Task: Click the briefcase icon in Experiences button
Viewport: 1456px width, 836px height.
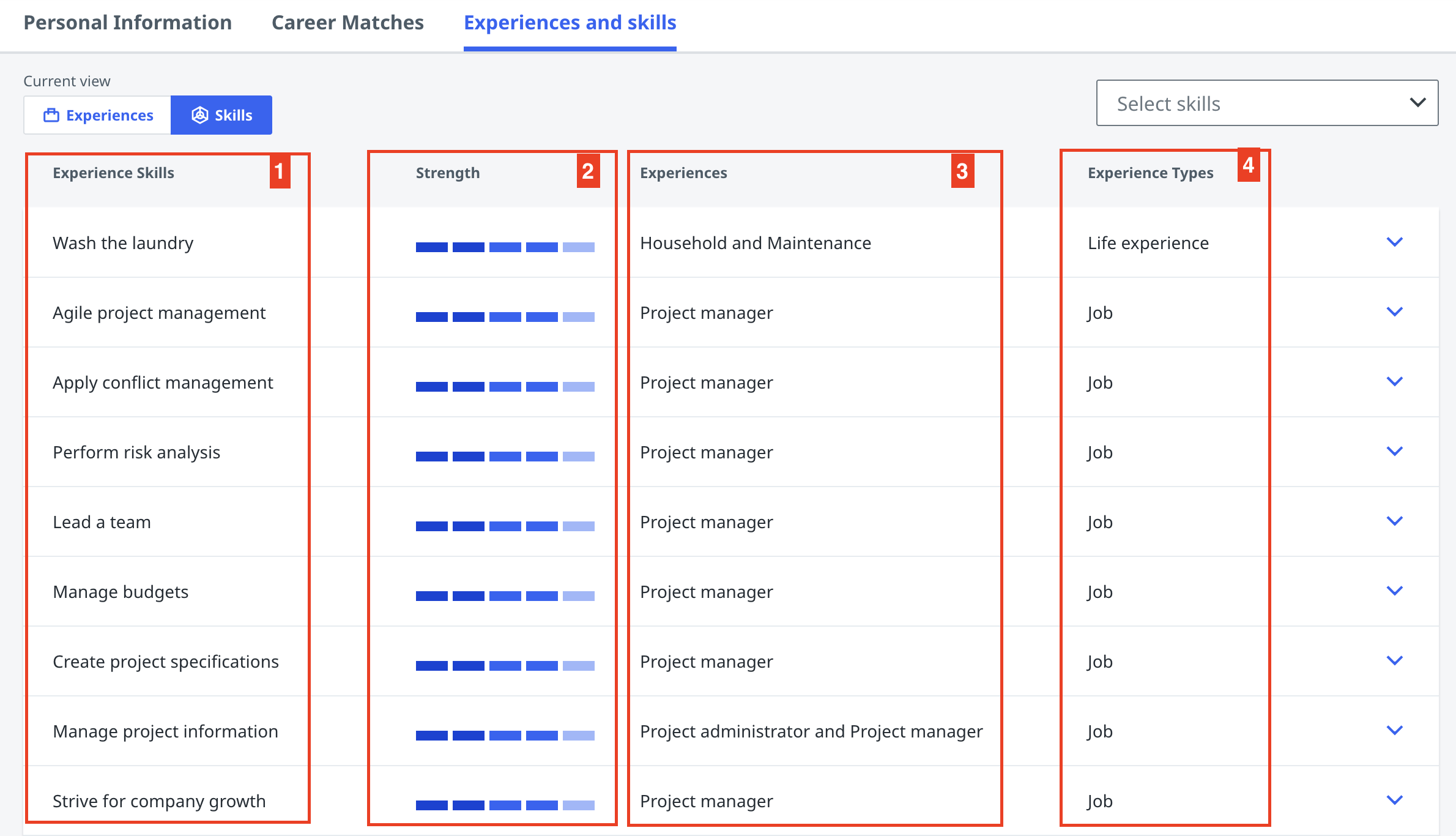Action: coord(51,115)
